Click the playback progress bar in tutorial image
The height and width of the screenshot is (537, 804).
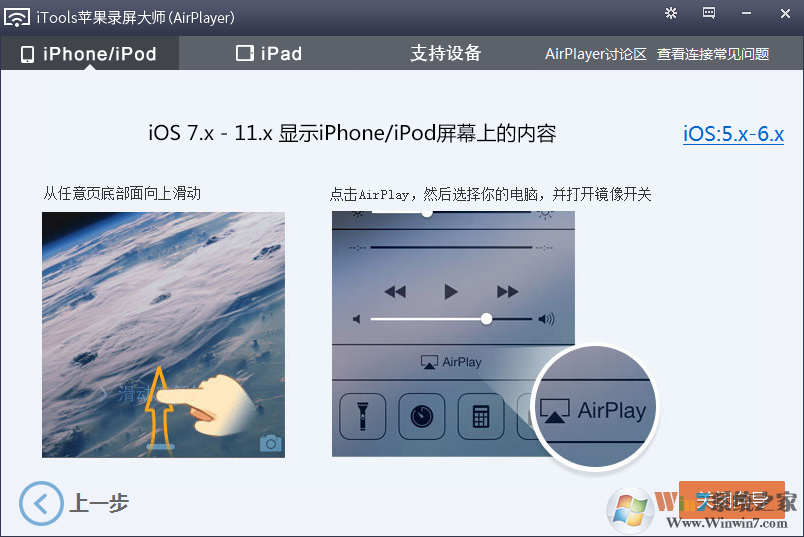point(451,247)
